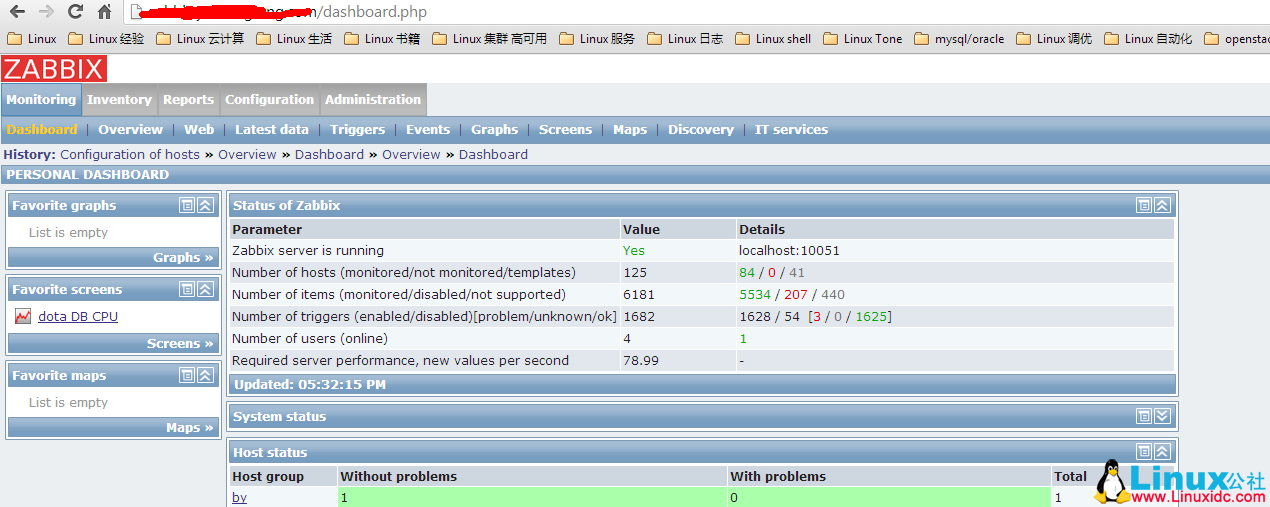The image size is (1270, 507).
Task: Click the 'Zabbix server is running' row
Action: click(x=701, y=250)
